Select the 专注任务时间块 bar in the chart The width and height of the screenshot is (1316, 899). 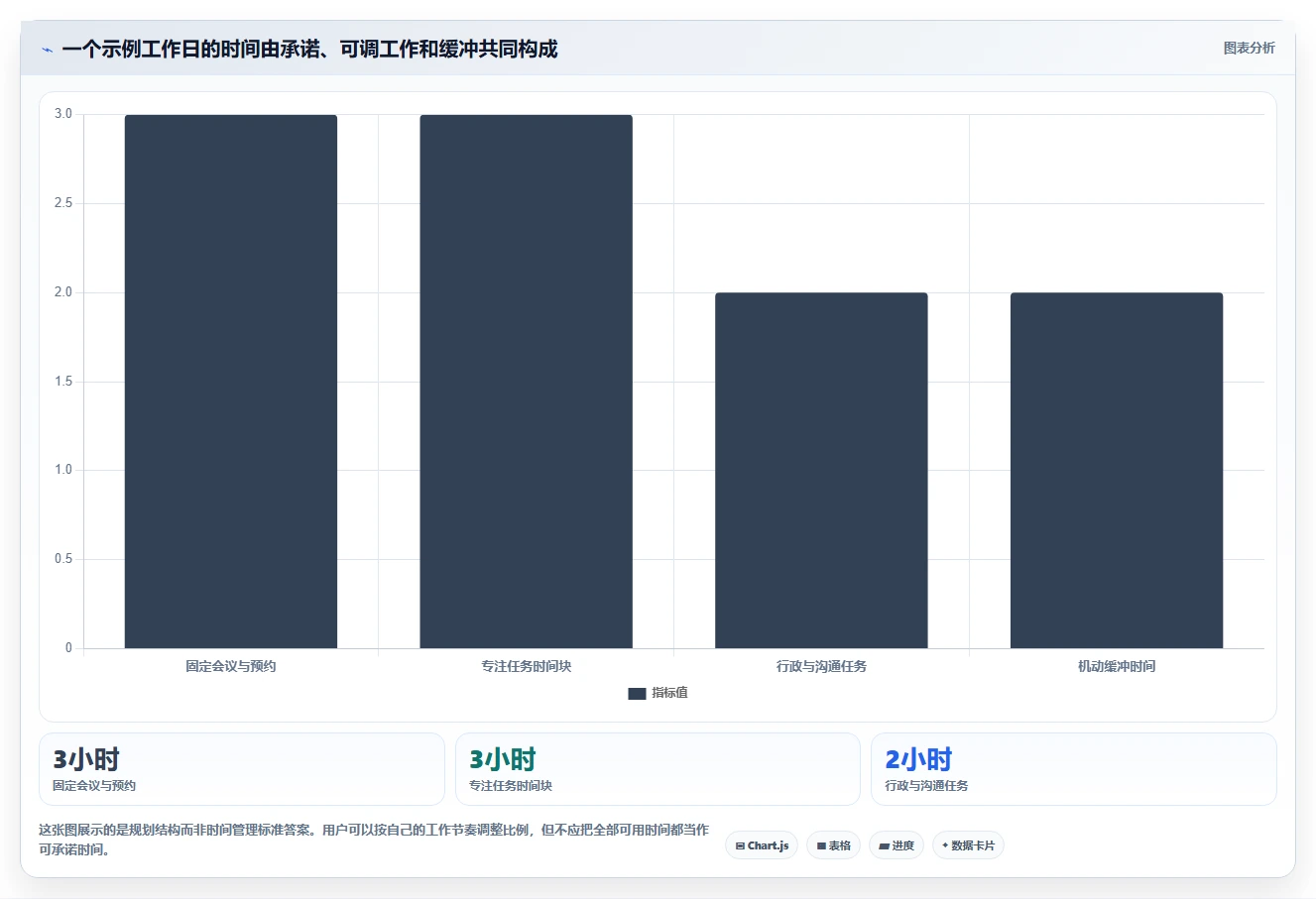526,382
